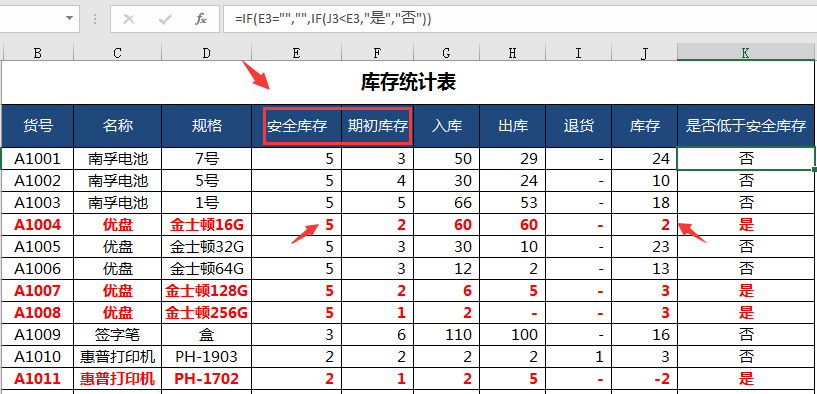817x394 pixels.
Task: Select the 签字笔 name cell
Action: pos(118,334)
